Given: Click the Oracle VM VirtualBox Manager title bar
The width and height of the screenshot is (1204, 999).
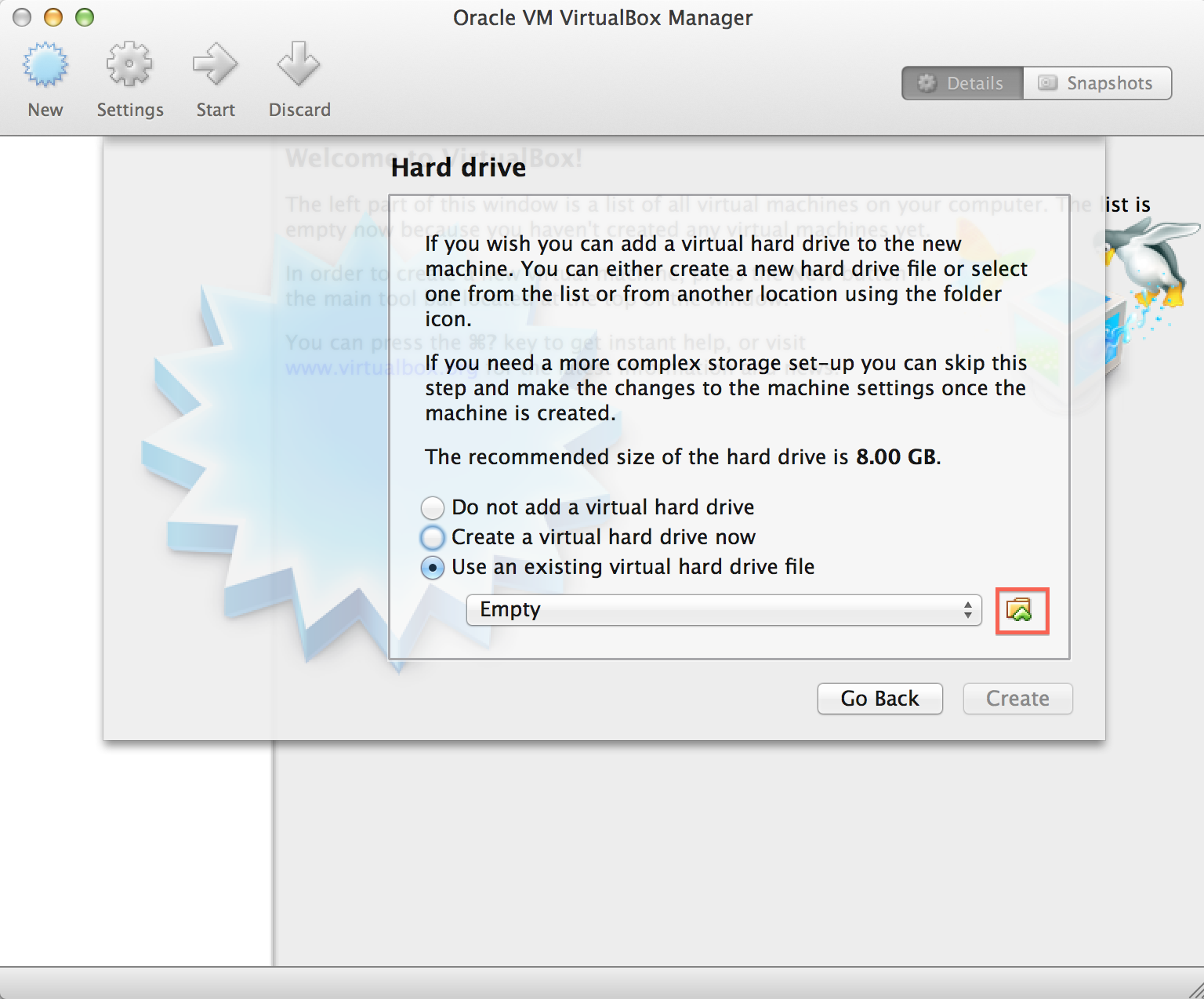Looking at the screenshot, I should 602,17.
